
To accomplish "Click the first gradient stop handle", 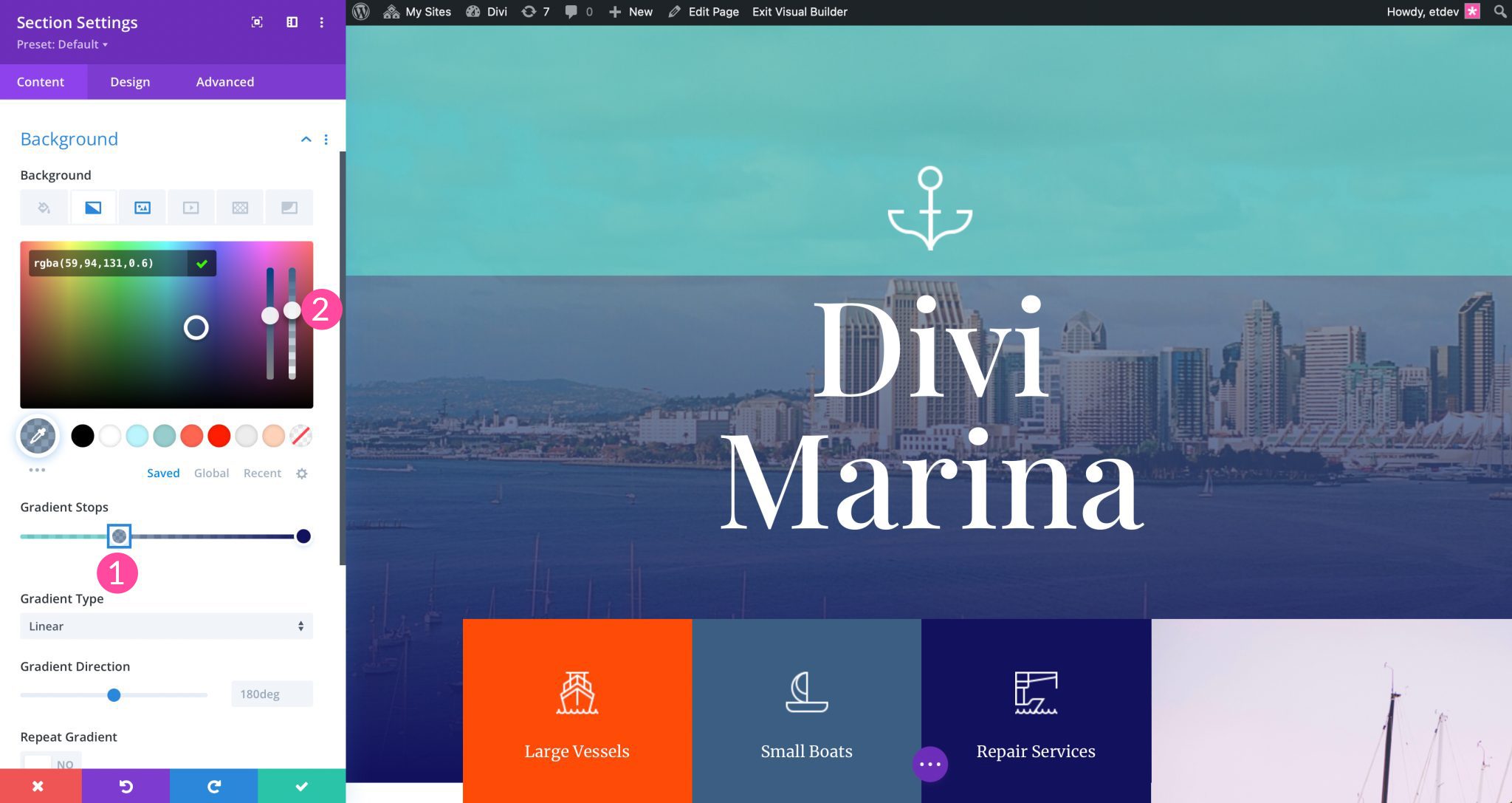I will point(119,536).
